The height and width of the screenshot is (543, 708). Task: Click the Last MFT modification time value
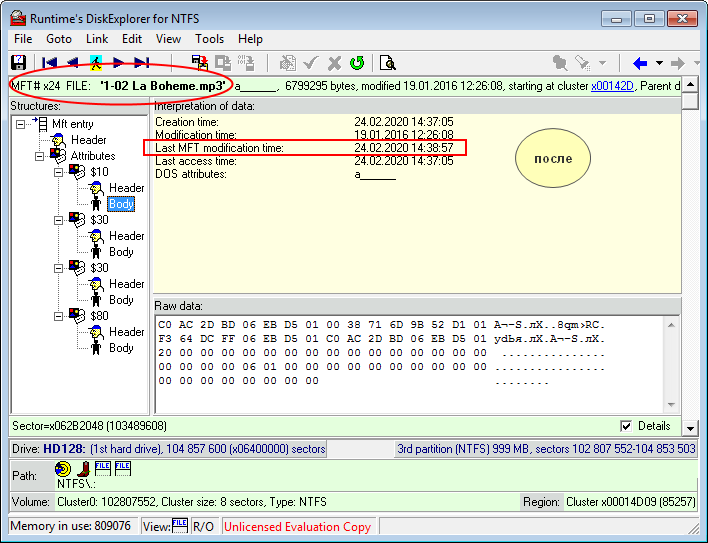[x=404, y=148]
